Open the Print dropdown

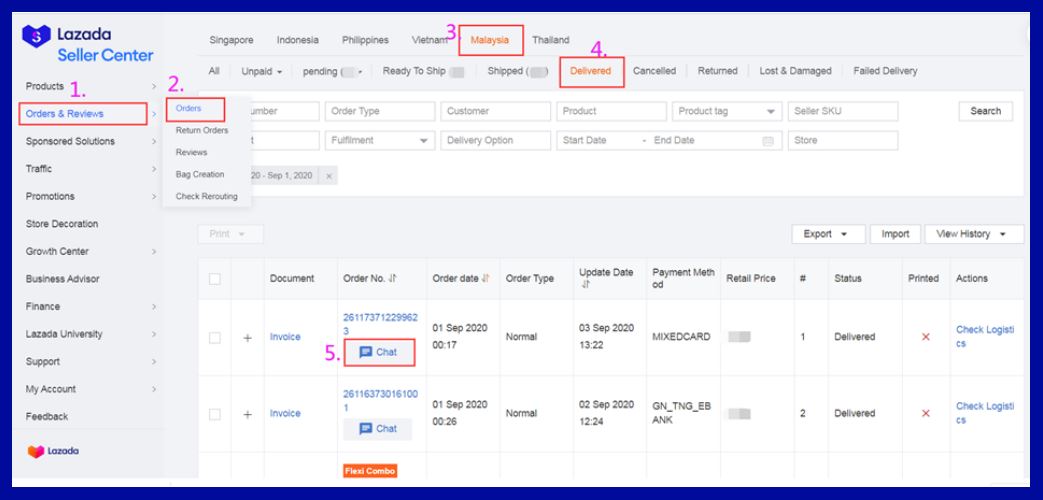click(x=230, y=234)
